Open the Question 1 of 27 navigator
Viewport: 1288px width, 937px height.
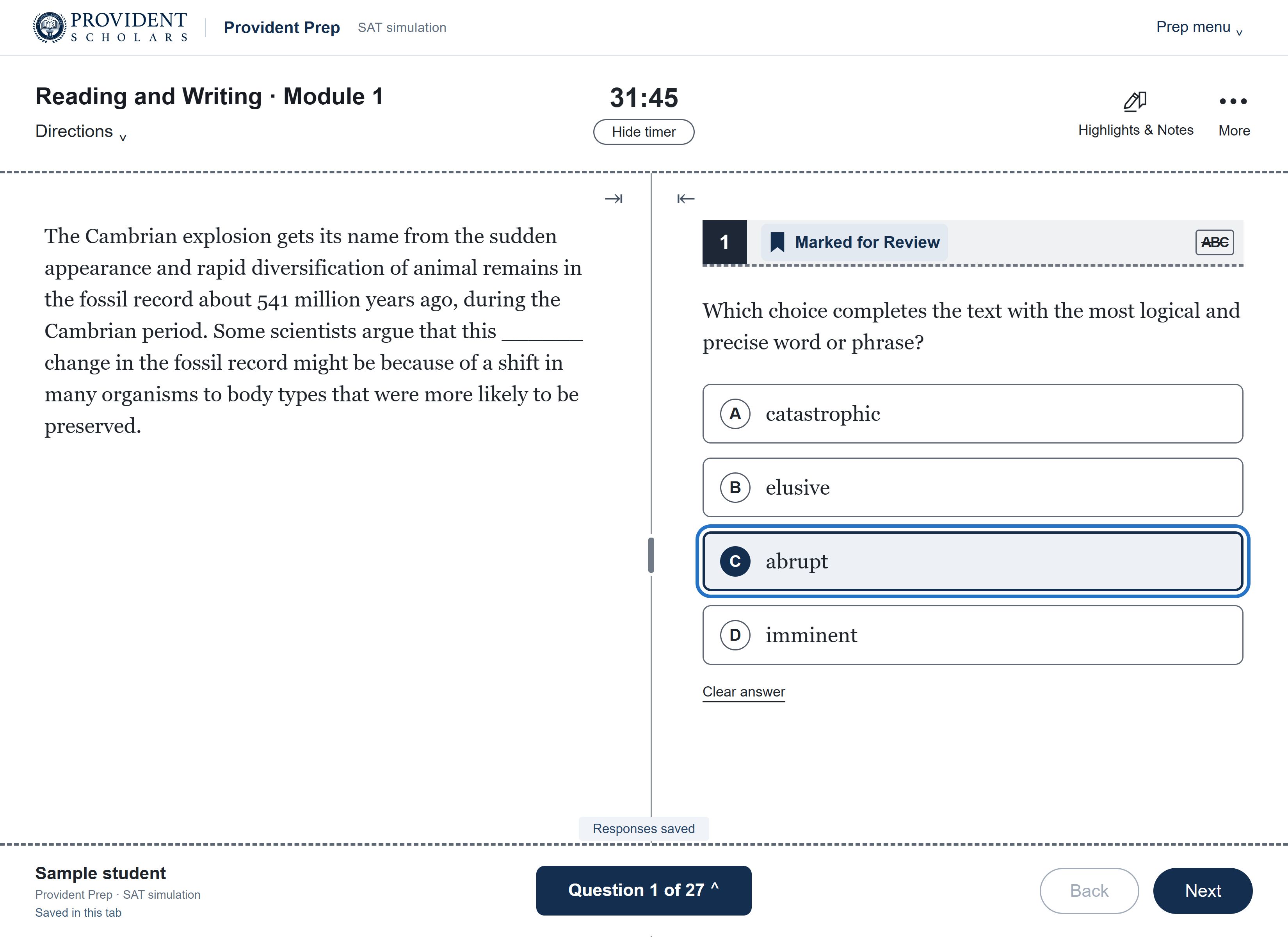pos(644,891)
